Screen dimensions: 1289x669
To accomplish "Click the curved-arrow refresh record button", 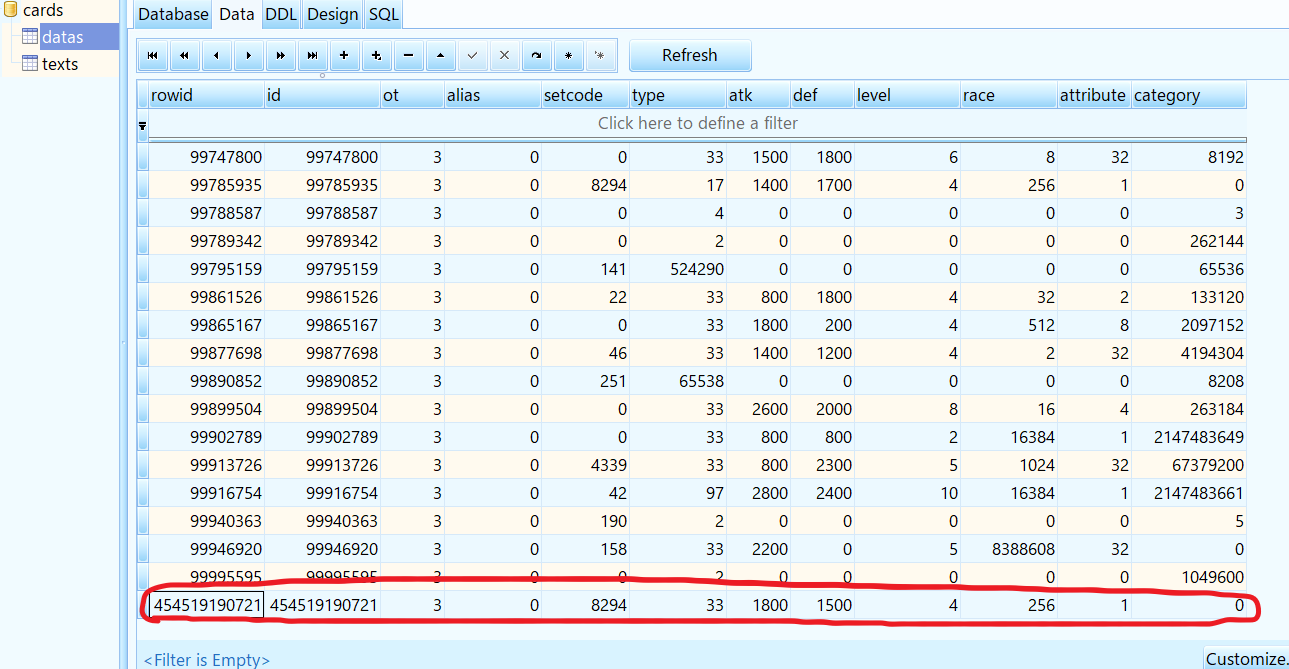I will (x=537, y=56).
